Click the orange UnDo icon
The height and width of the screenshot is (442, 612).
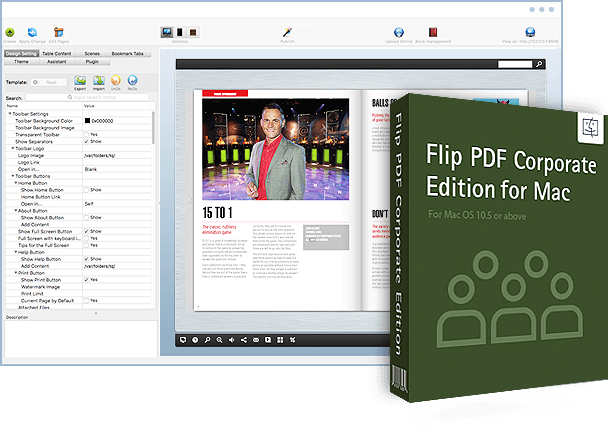click(x=116, y=80)
